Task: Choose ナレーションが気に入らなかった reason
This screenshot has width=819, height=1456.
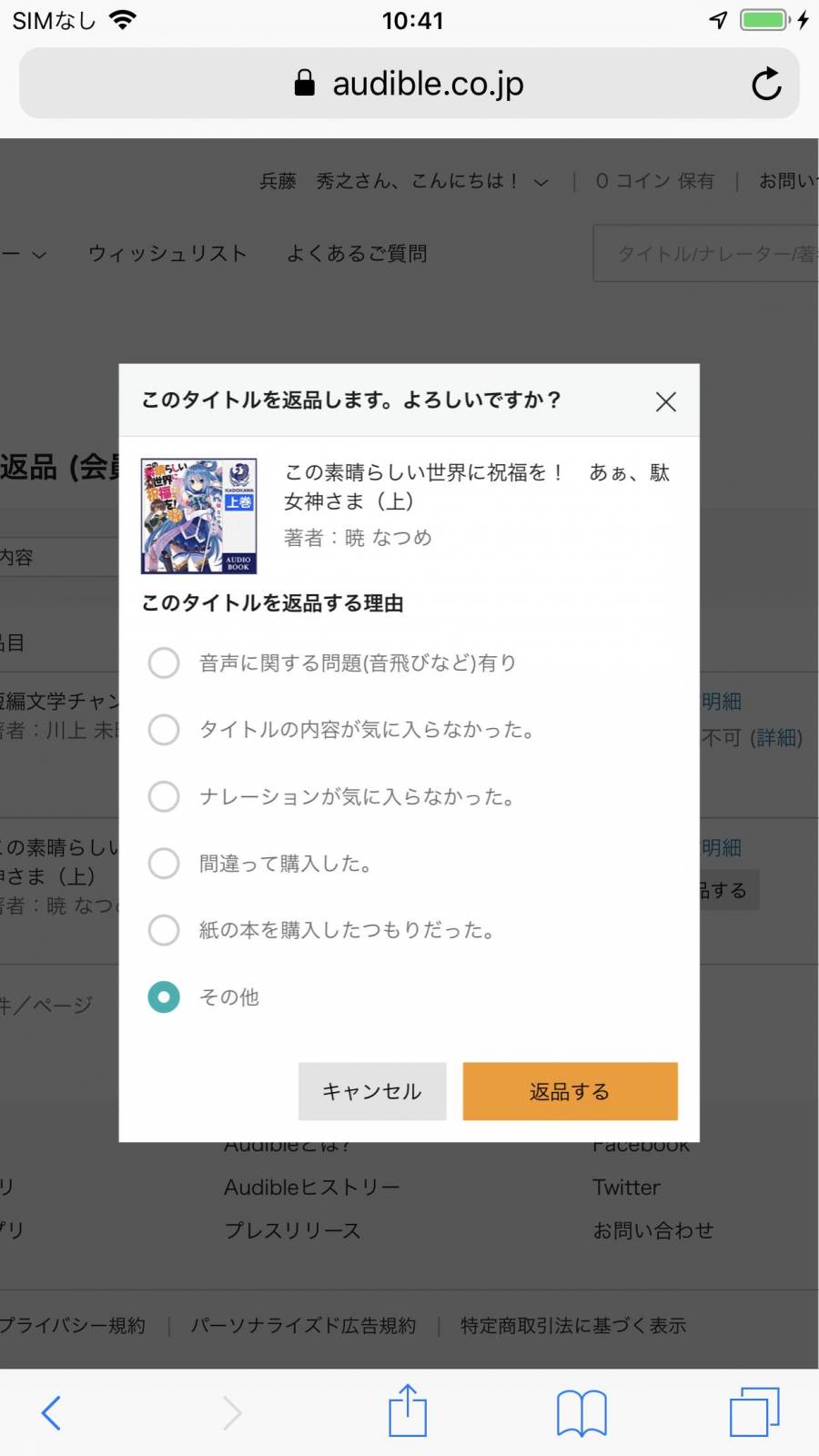Action: (164, 796)
